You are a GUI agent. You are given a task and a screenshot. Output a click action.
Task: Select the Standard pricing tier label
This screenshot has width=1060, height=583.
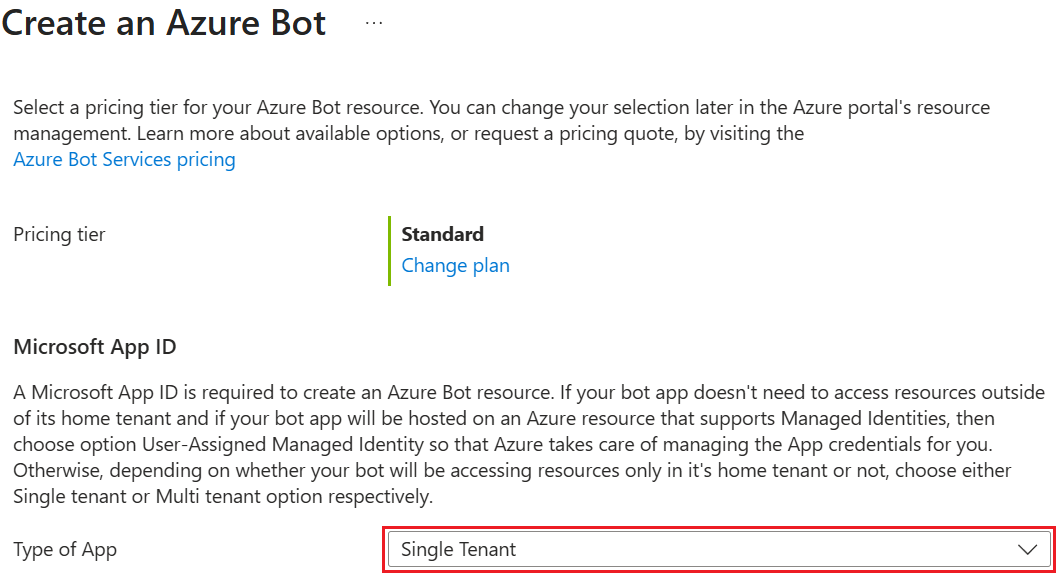point(442,234)
